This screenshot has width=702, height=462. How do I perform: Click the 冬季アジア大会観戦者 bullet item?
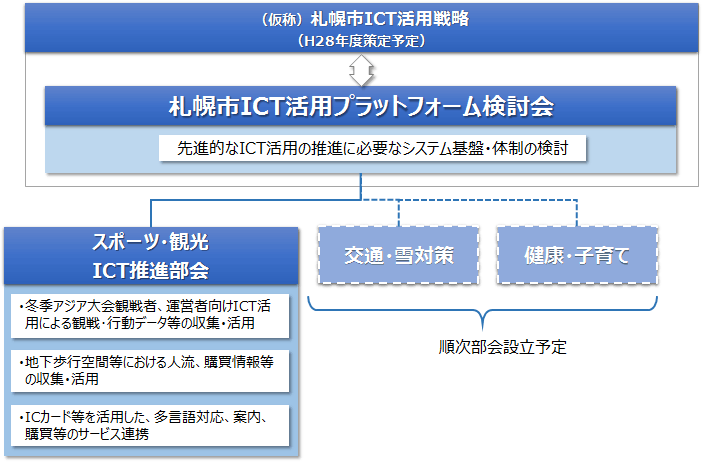click(x=150, y=315)
